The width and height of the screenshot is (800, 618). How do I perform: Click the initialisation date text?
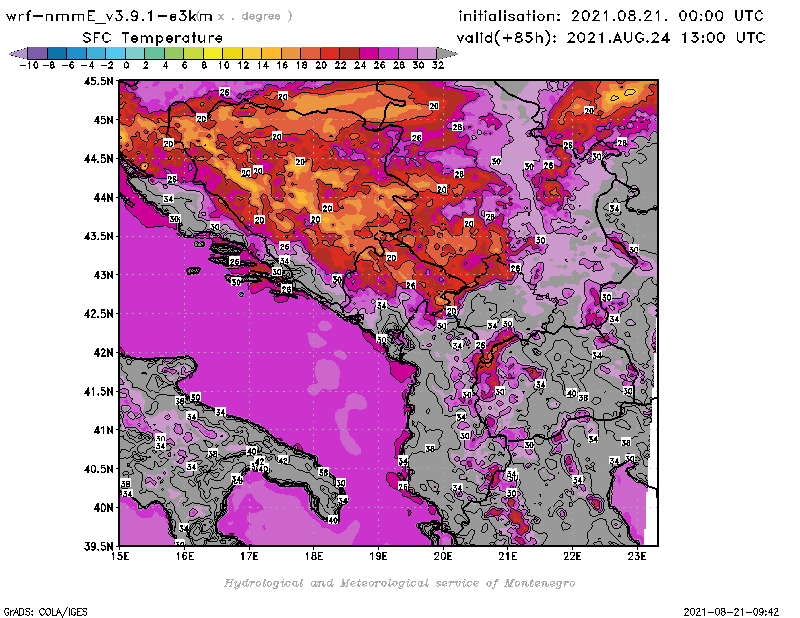pos(611,16)
